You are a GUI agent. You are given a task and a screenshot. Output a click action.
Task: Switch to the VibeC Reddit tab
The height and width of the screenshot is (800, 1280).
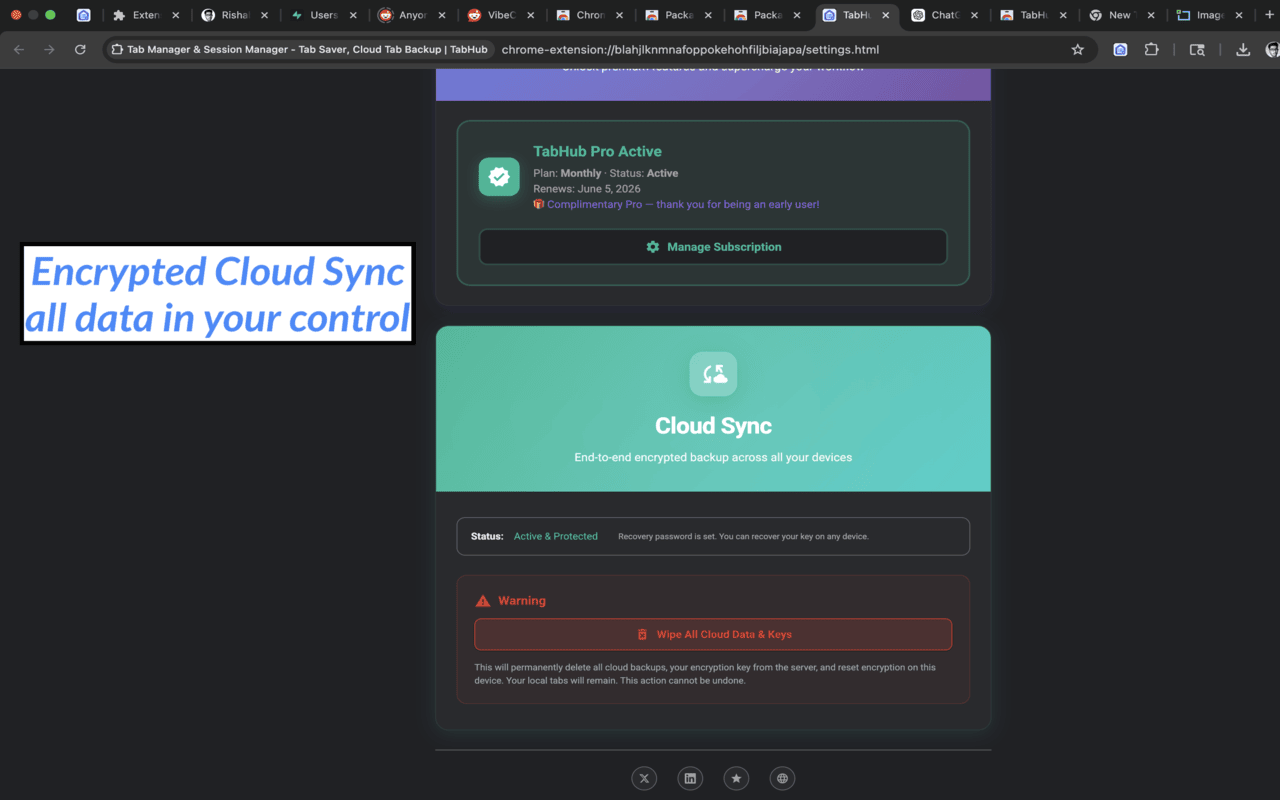[501, 15]
